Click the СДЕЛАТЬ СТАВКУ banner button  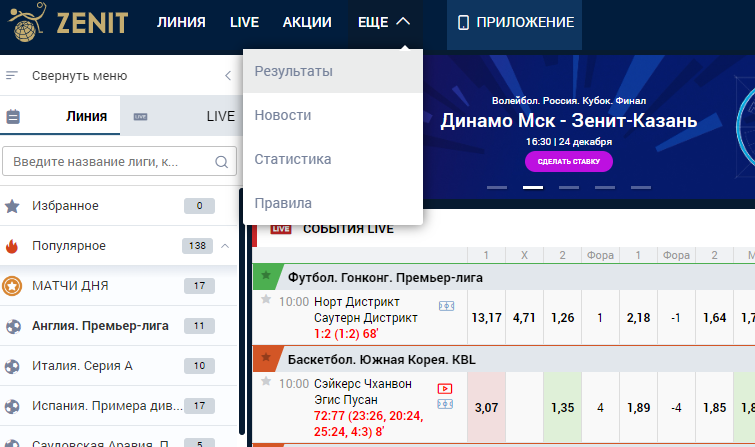(569, 161)
